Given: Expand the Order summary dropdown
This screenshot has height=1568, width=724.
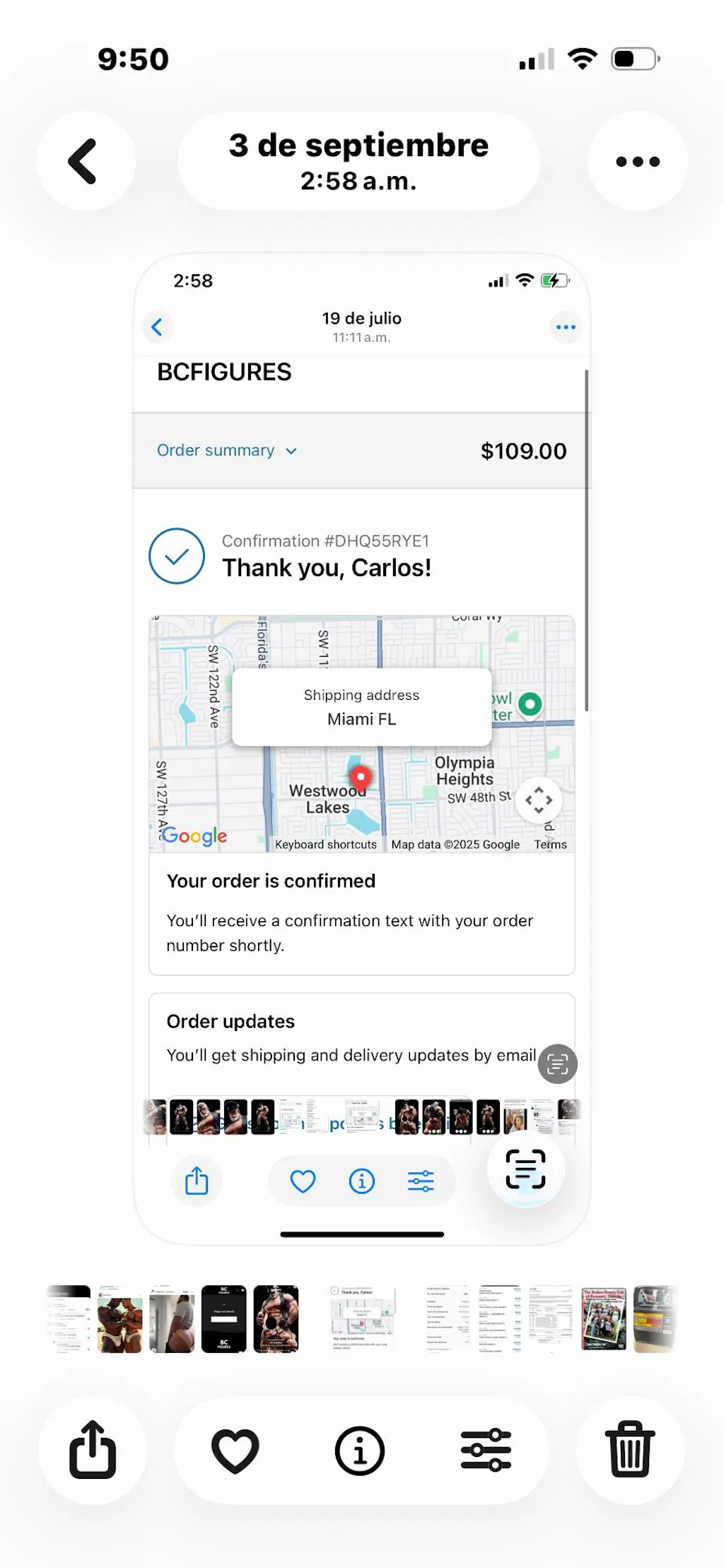Looking at the screenshot, I should (227, 450).
